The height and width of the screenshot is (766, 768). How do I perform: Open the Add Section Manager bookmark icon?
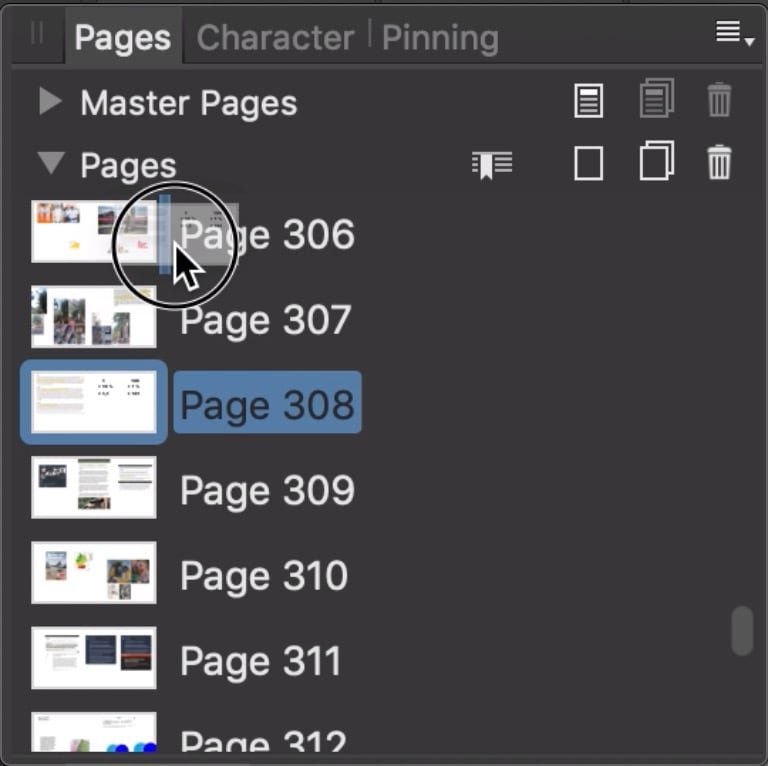tap(492, 165)
